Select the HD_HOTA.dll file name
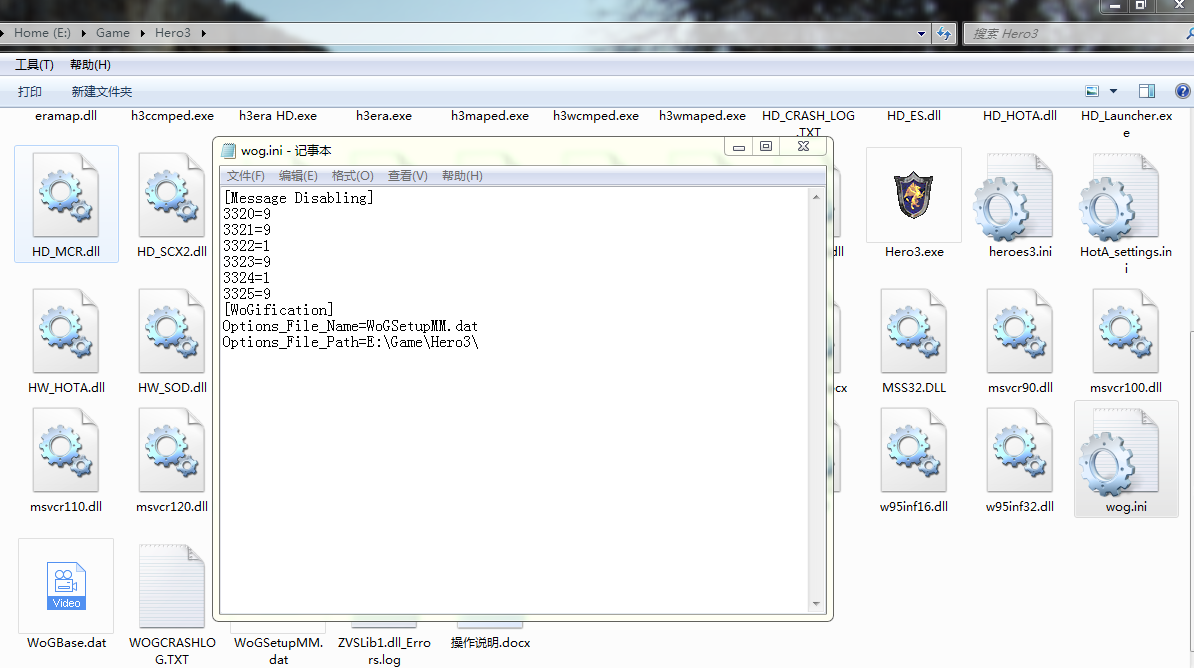1194x668 pixels. [x=1020, y=116]
